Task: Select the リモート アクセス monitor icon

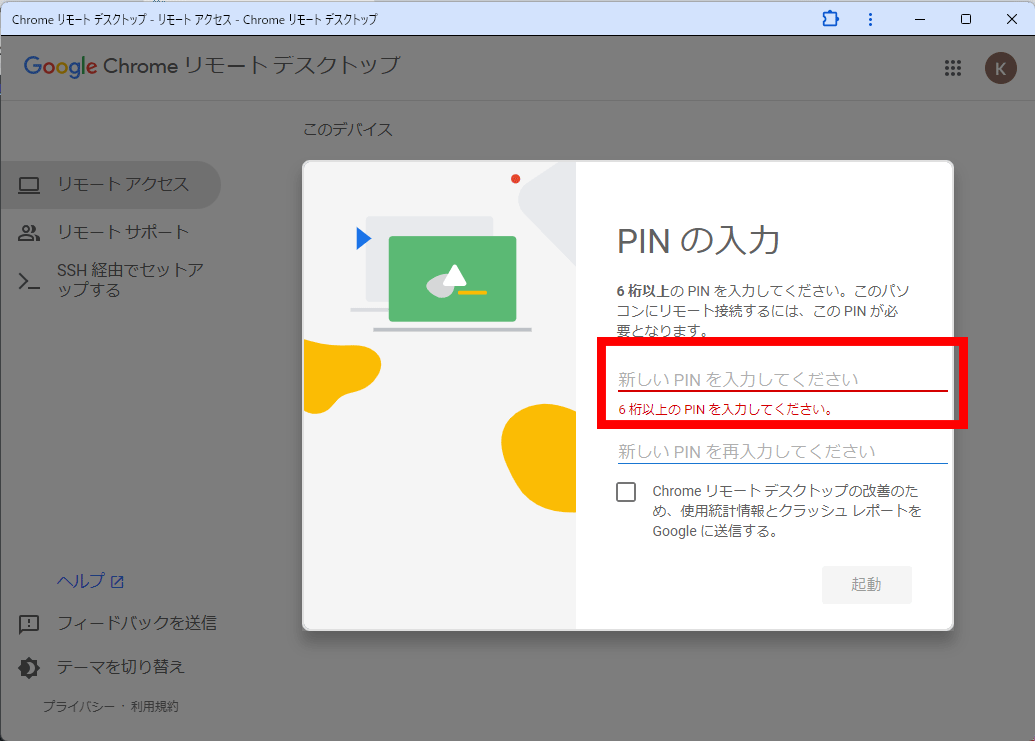Action: (x=29, y=184)
